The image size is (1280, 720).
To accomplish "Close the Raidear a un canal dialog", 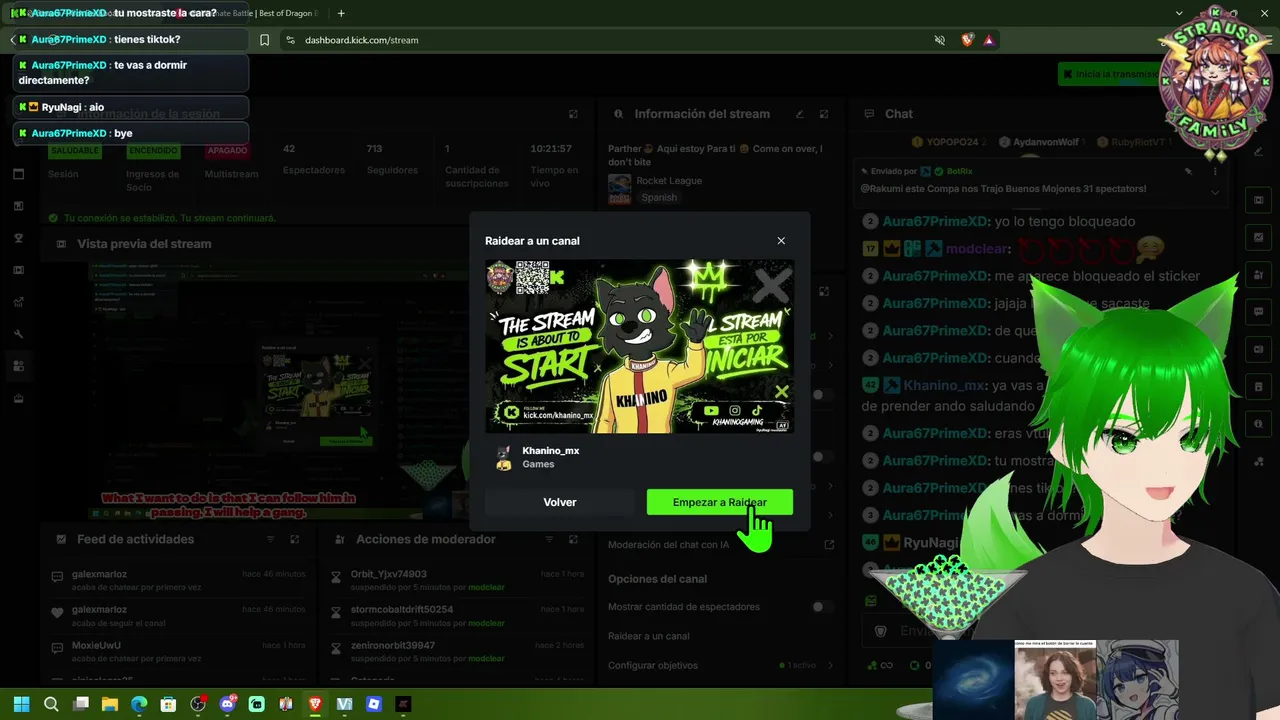I will (781, 241).
